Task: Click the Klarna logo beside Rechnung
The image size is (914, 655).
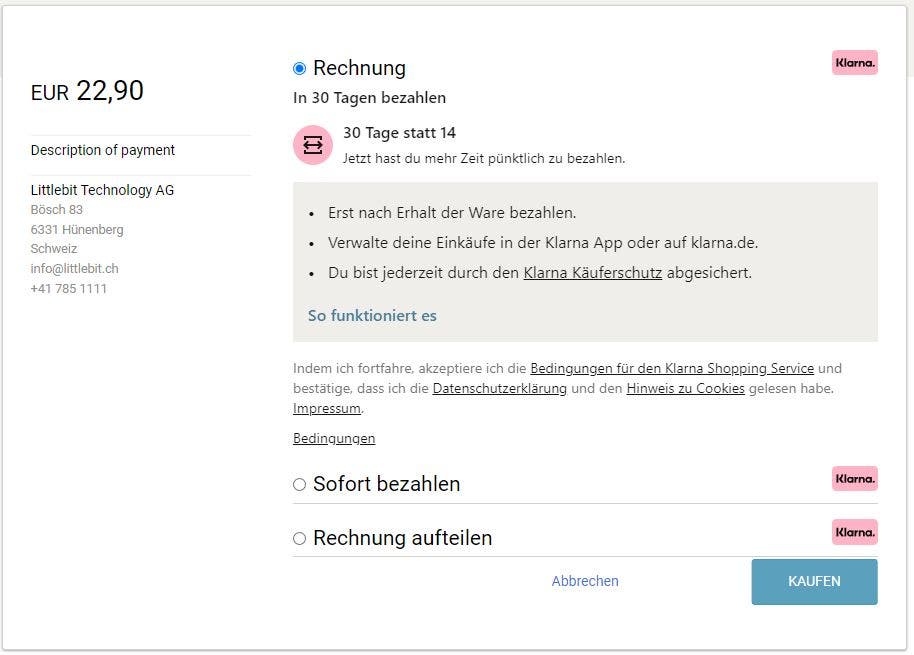Action: [x=855, y=63]
